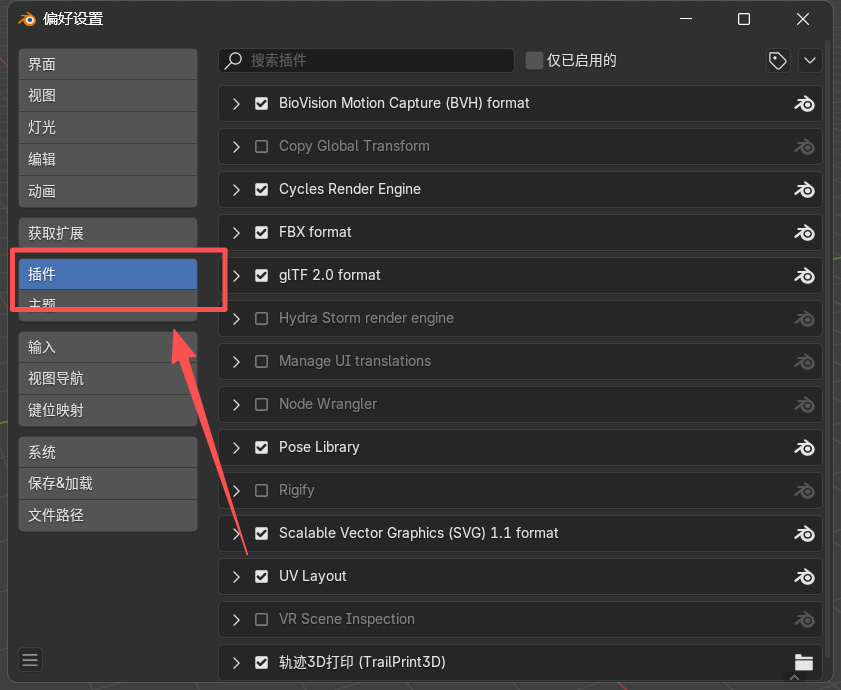The width and height of the screenshot is (841, 690).
Task: Disable TrailPrint3D add-on checkbox
Action: click(261, 662)
